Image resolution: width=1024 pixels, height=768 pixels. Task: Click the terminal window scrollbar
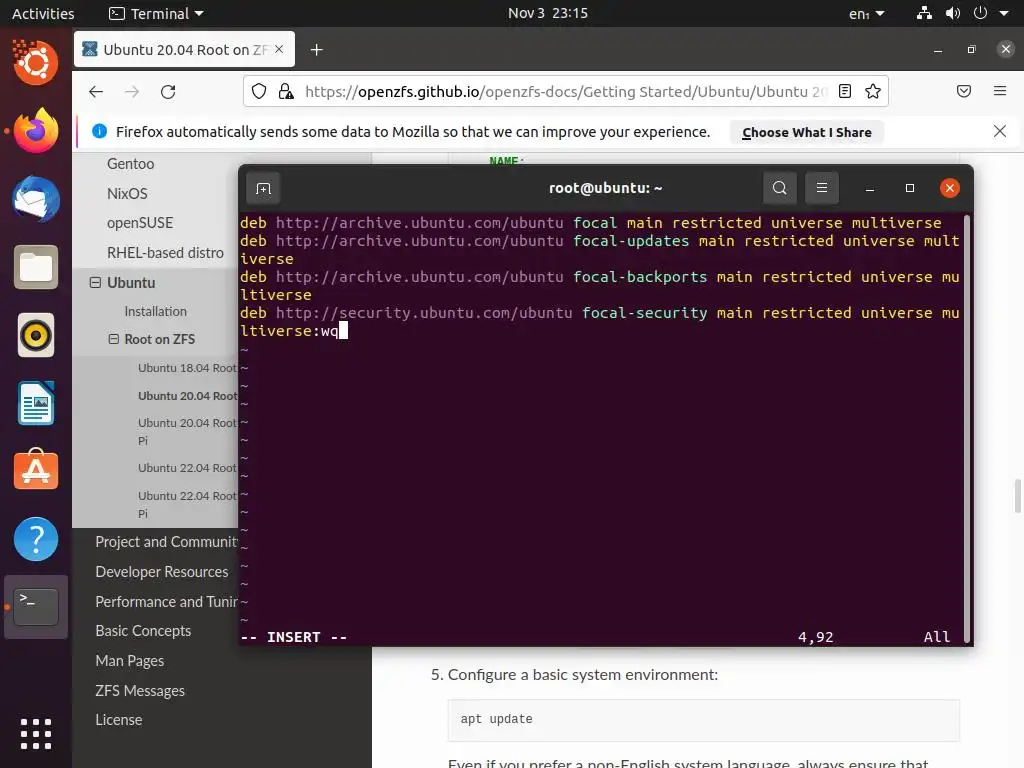point(967,428)
